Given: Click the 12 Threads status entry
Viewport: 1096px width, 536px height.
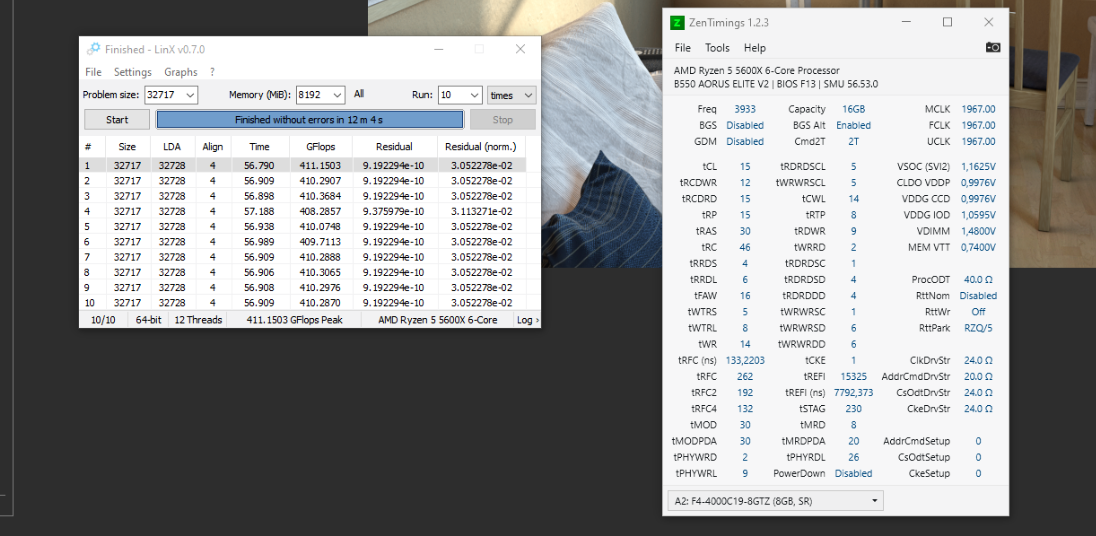Looking at the screenshot, I should tap(199, 319).
